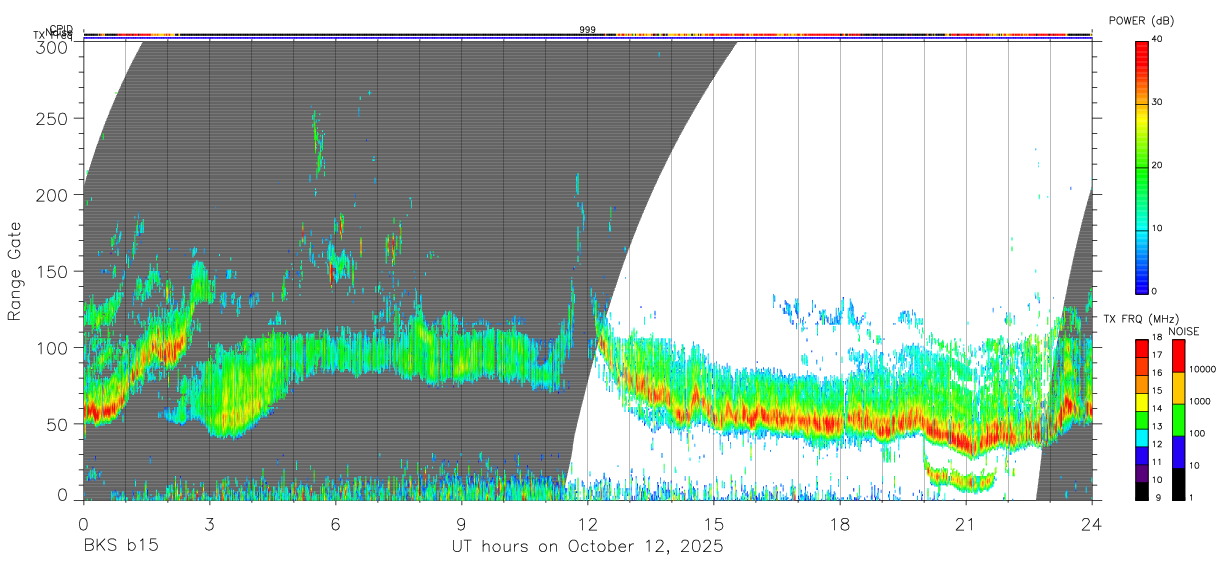
Task: Select the 'TX FRQ (MHz)' legend heading
Action: [1139, 319]
